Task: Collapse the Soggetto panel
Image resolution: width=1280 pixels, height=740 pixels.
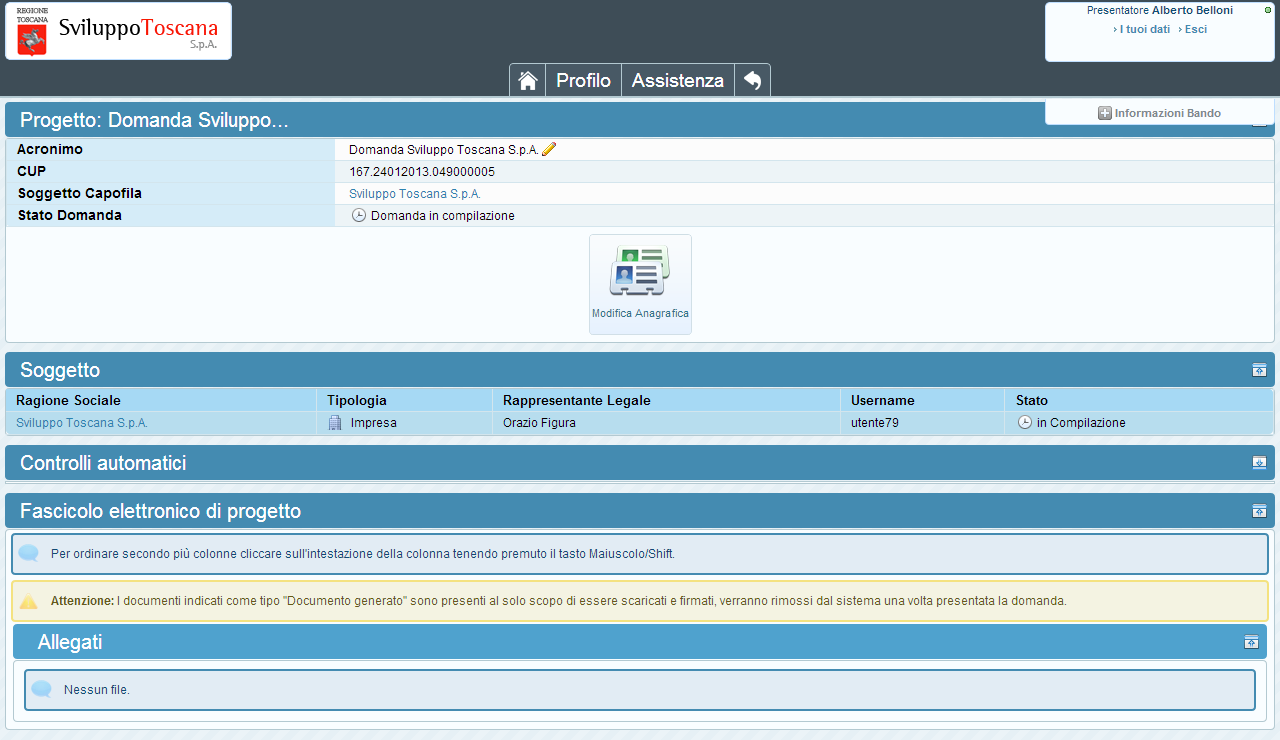Action: [1259, 370]
